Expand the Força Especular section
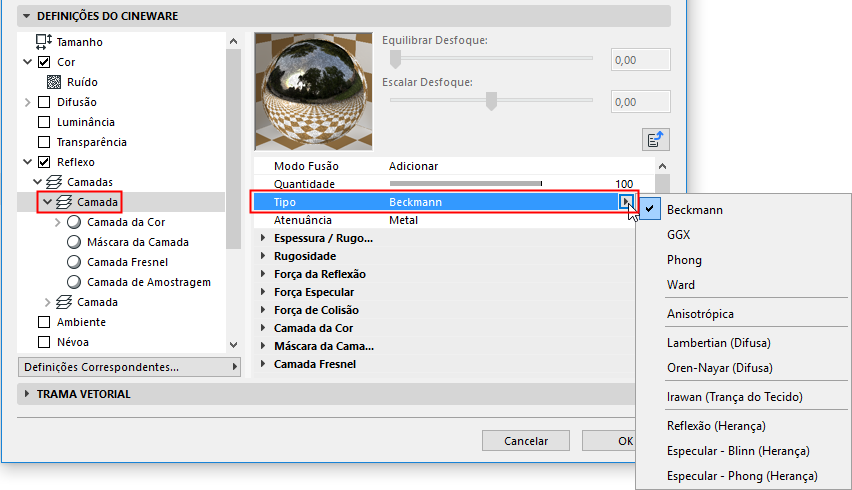Viewport: 852px width, 490px height. coord(263,292)
